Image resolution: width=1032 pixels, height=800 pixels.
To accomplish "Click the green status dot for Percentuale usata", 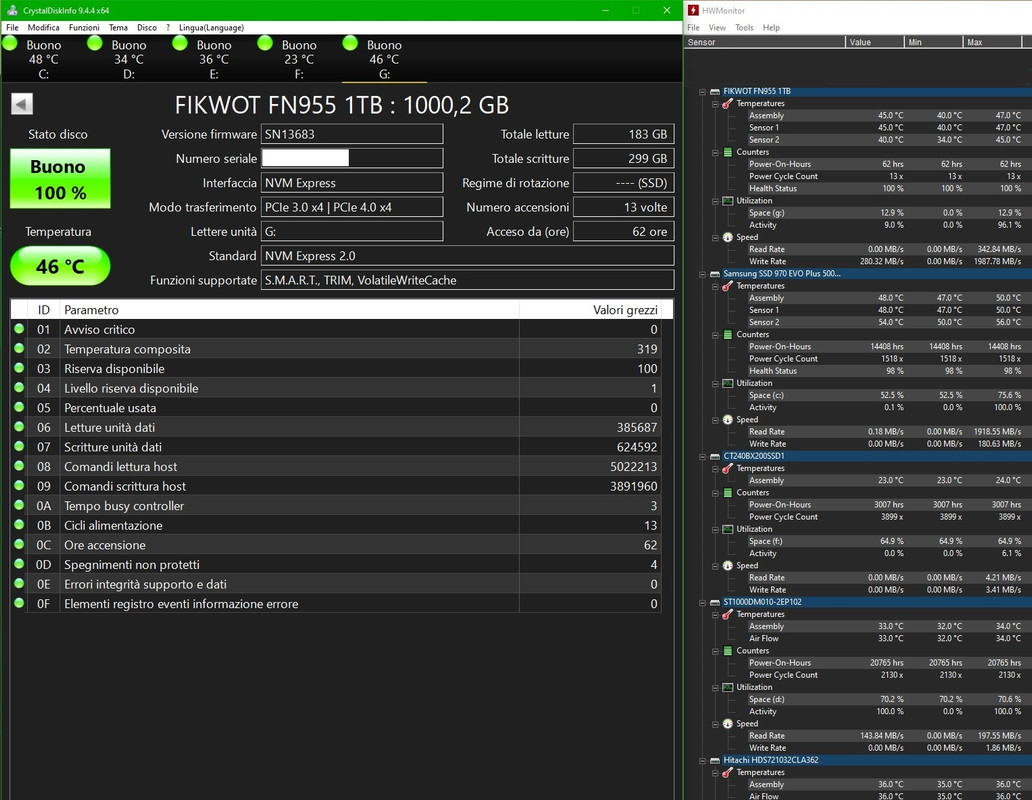I will pos(19,407).
